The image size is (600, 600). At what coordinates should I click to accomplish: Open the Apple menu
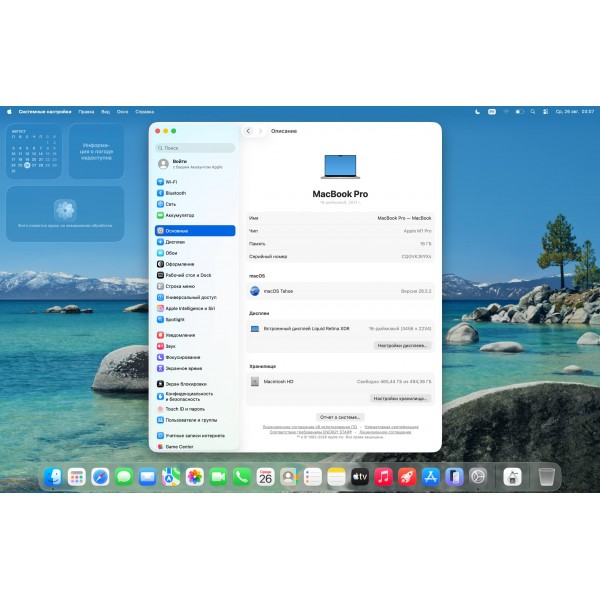click(10, 112)
